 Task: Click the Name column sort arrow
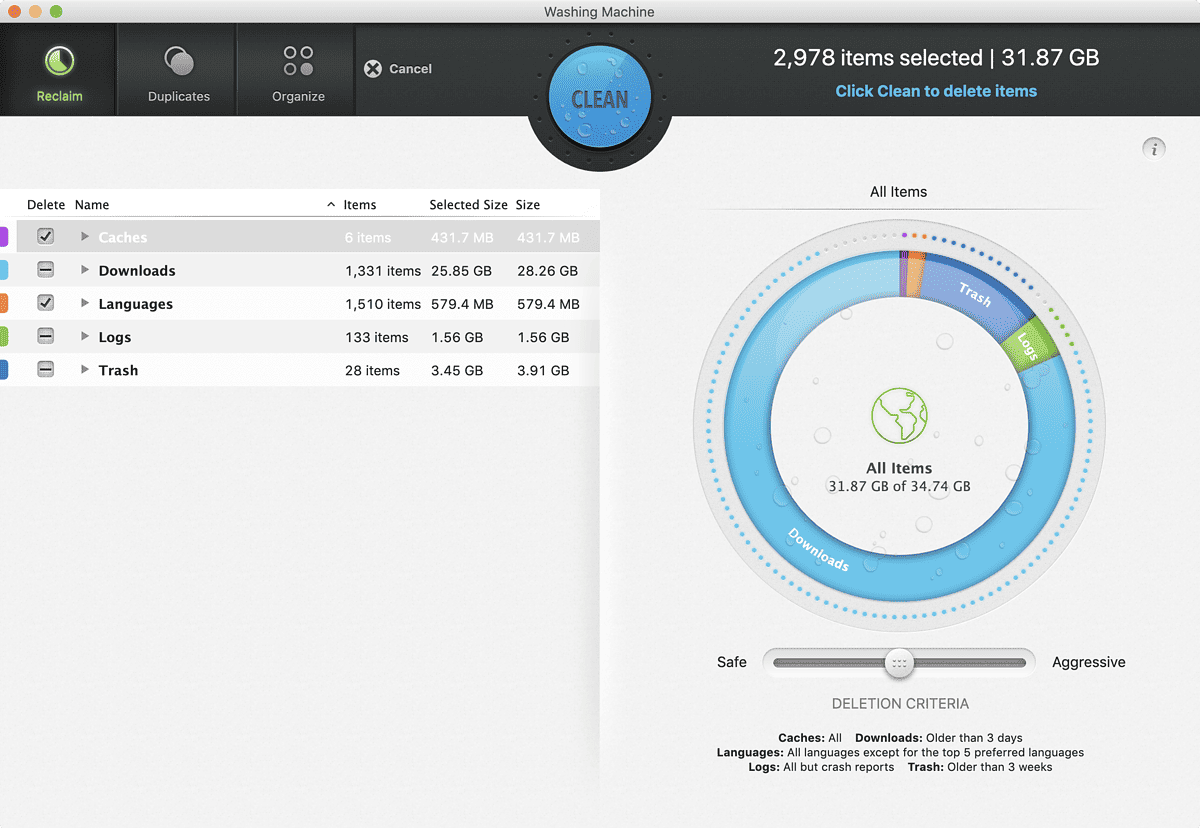click(x=331, y=205)
